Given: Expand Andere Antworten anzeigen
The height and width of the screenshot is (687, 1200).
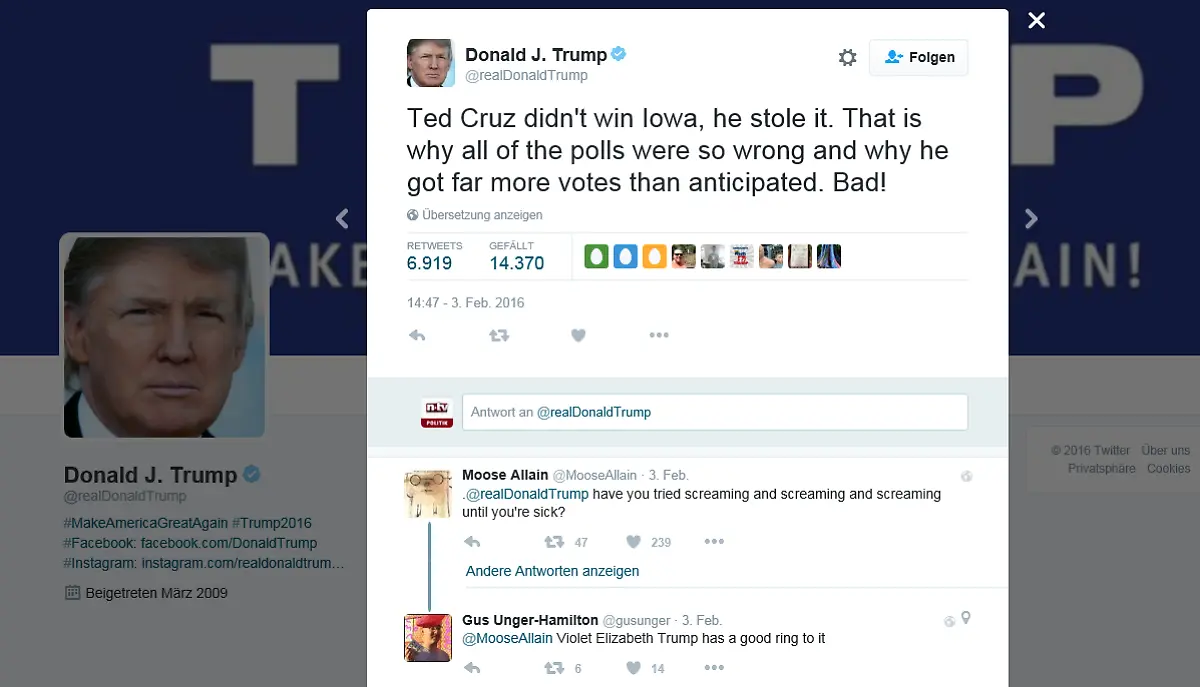Looking at the screenshot, I should 552,570.
